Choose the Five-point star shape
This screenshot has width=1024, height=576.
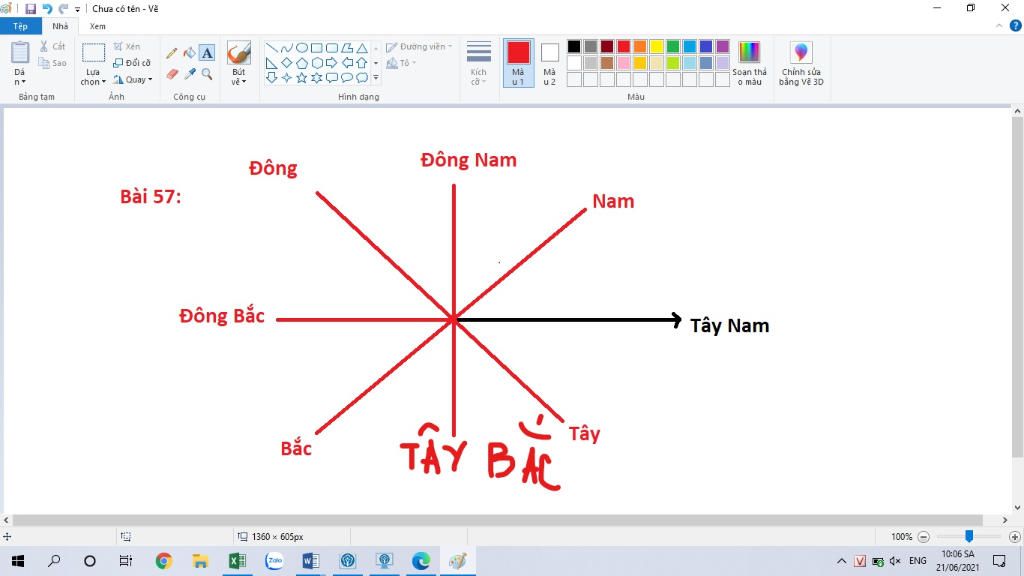301,78
